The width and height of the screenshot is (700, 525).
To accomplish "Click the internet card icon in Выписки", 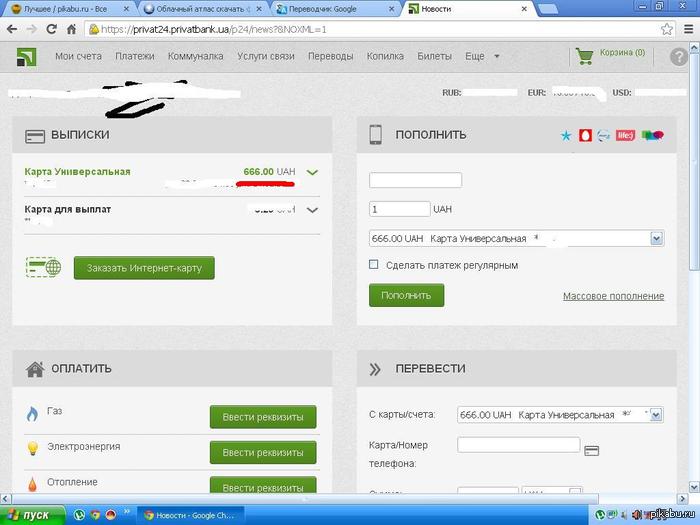I will (x=44, y=267).
